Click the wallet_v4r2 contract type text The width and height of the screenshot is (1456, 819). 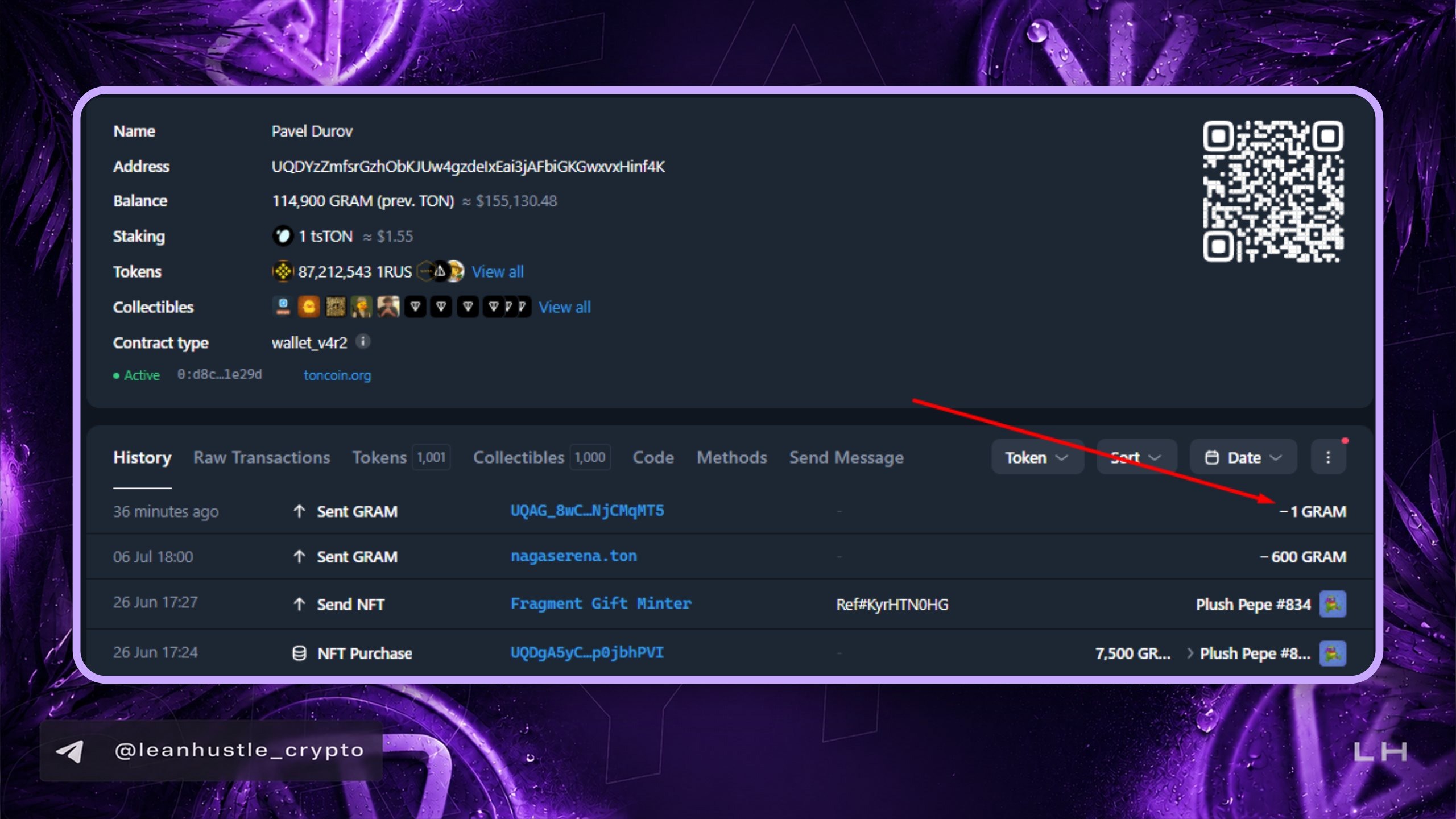pyautogui.click(x=309, y=342)
